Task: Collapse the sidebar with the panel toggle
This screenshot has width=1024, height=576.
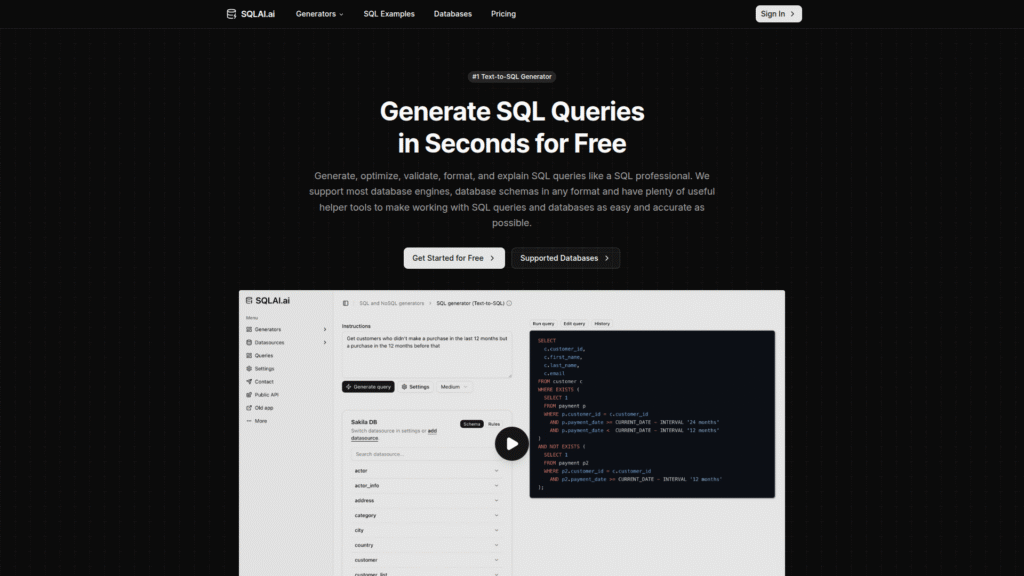Action: coord(345,303)
